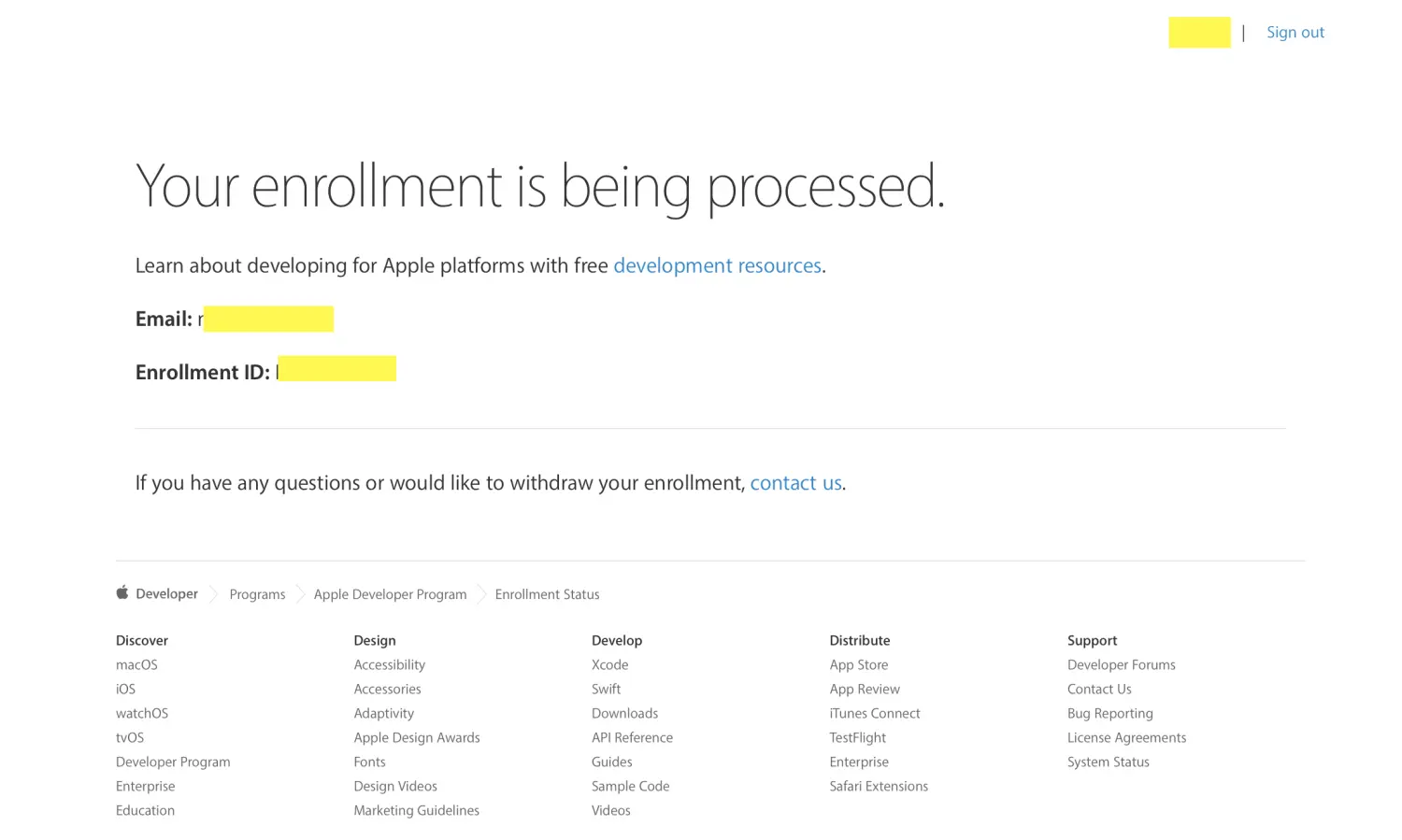Open Enterprise under Discover

pyautogui.click(x=145, y=786)
